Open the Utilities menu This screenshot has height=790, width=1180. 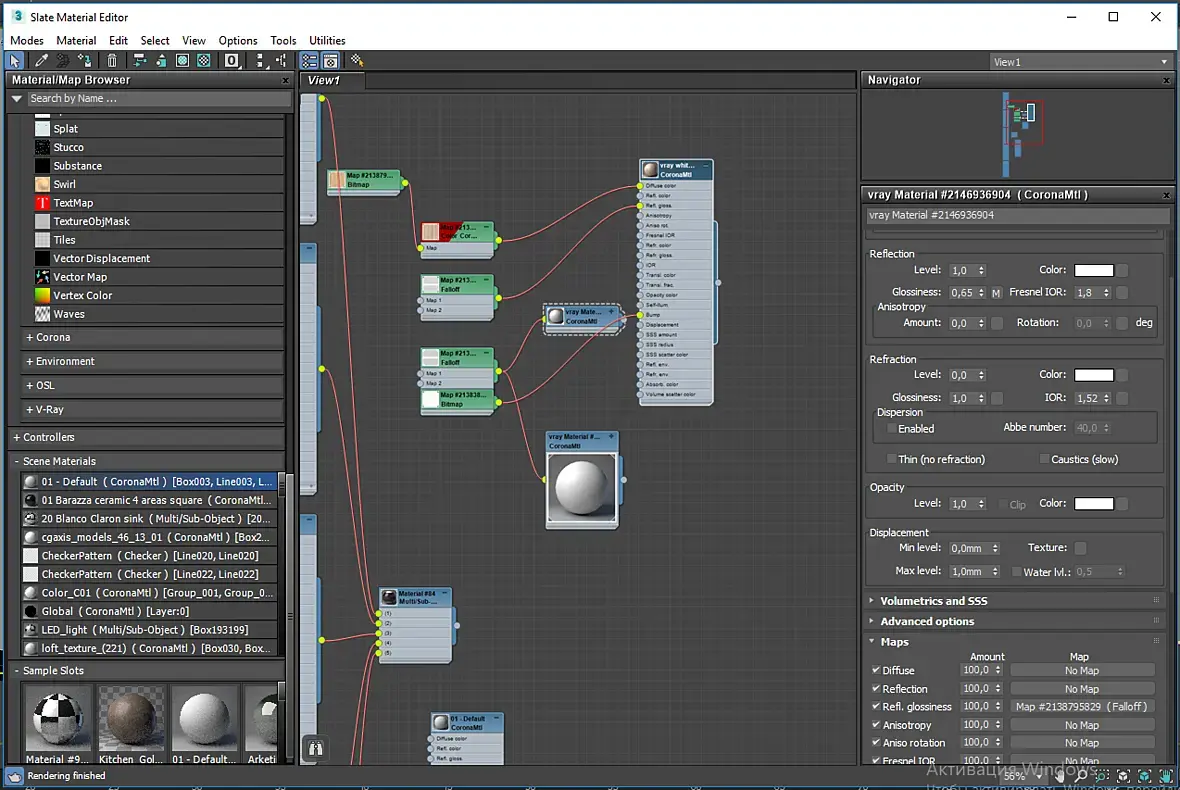(x=327, y=41)
